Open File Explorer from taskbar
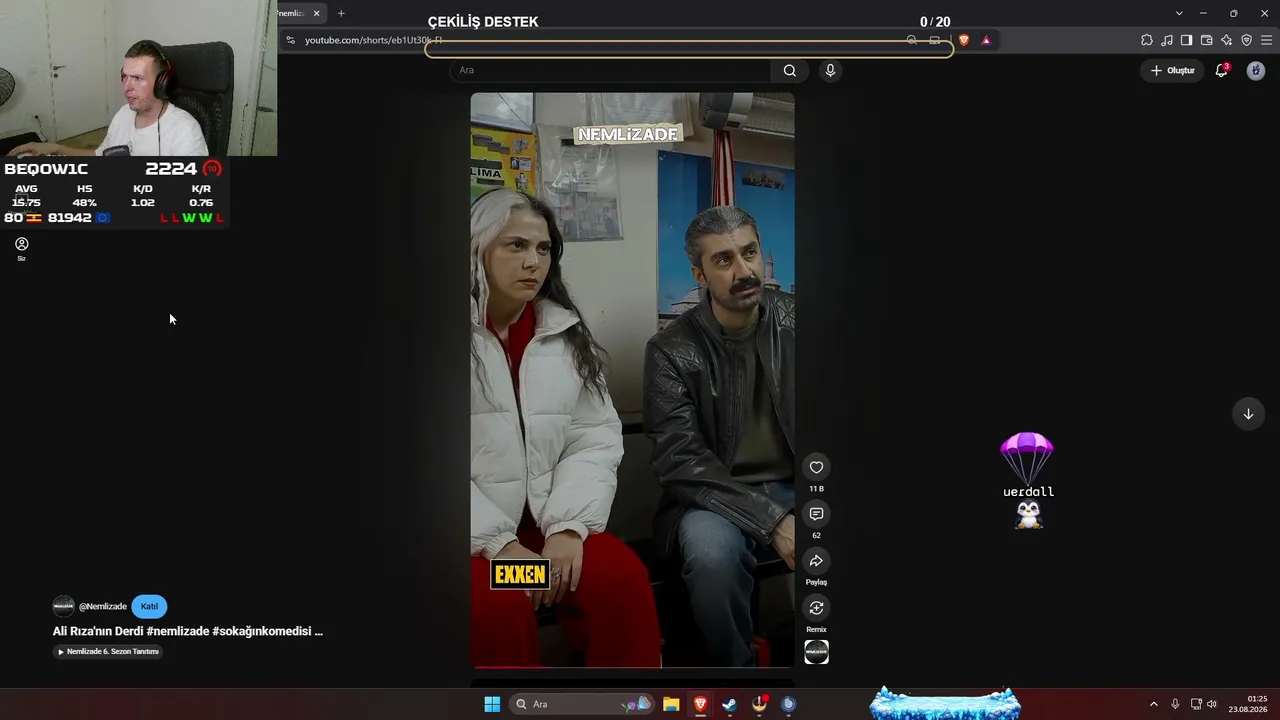Viewport: 1280px width, 720px height. point(671,704)
